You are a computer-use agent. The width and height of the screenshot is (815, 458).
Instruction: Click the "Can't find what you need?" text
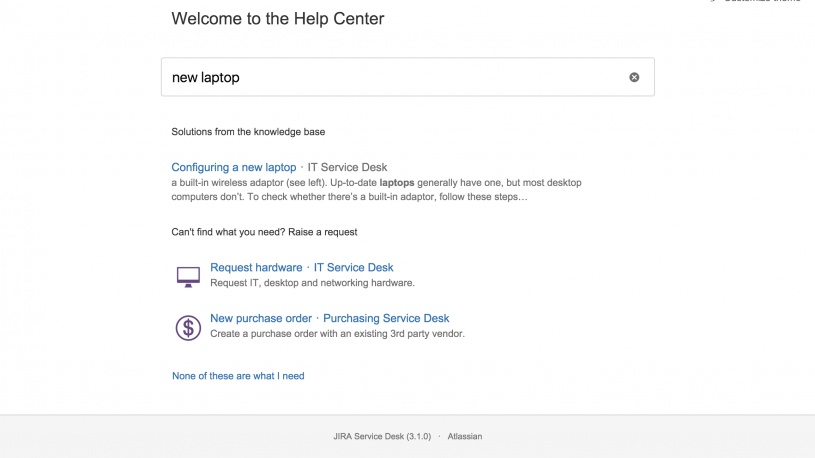point(228,232)
